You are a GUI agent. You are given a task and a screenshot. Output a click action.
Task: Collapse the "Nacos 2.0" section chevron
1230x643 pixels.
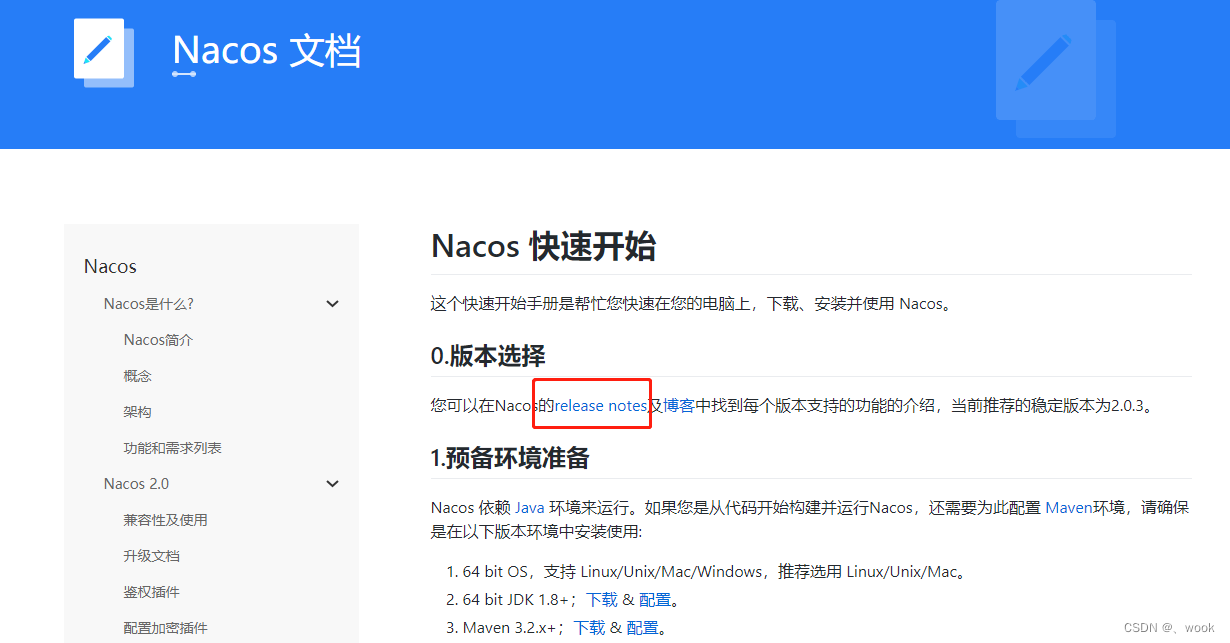pyautogui.click(x=333, y=484)
